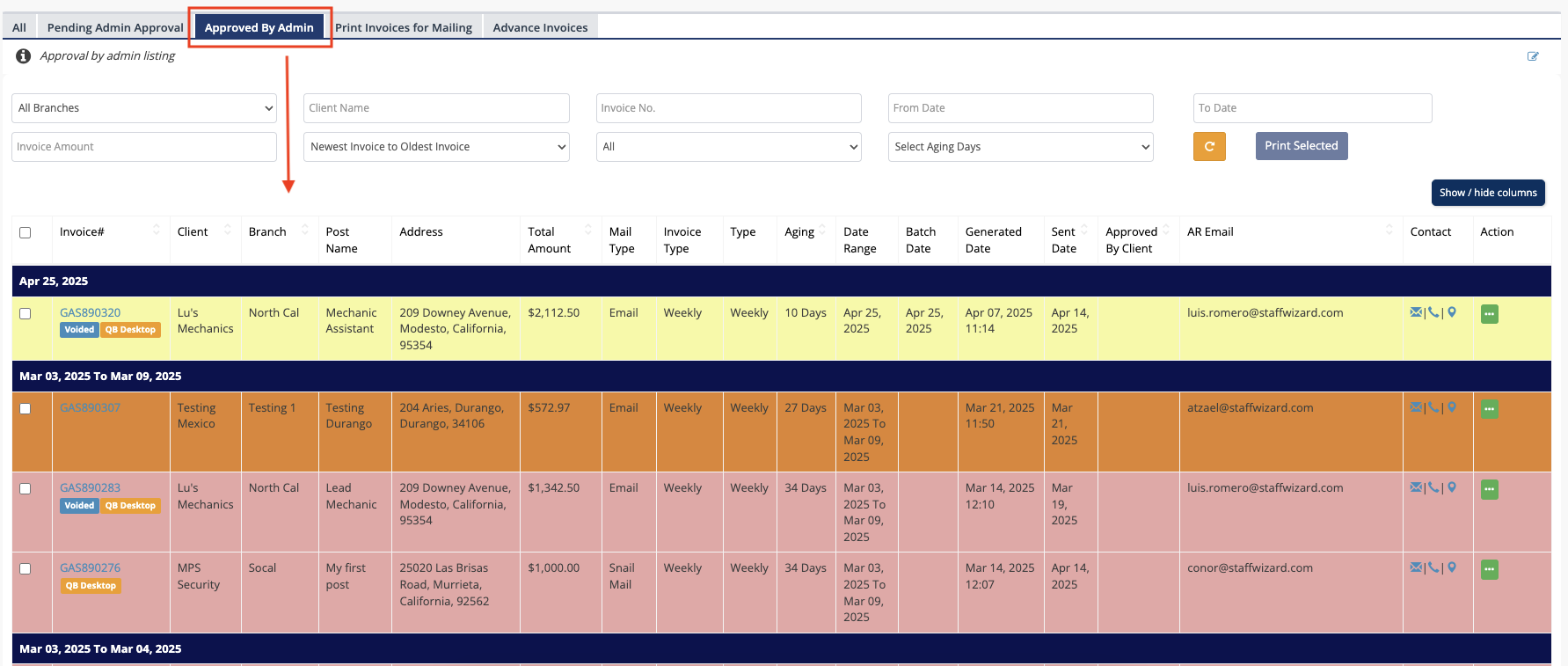This screenshot has width=1568, height=666.
Task: Select checkbox for invoice GAS890276
Action: coord(26,569)
